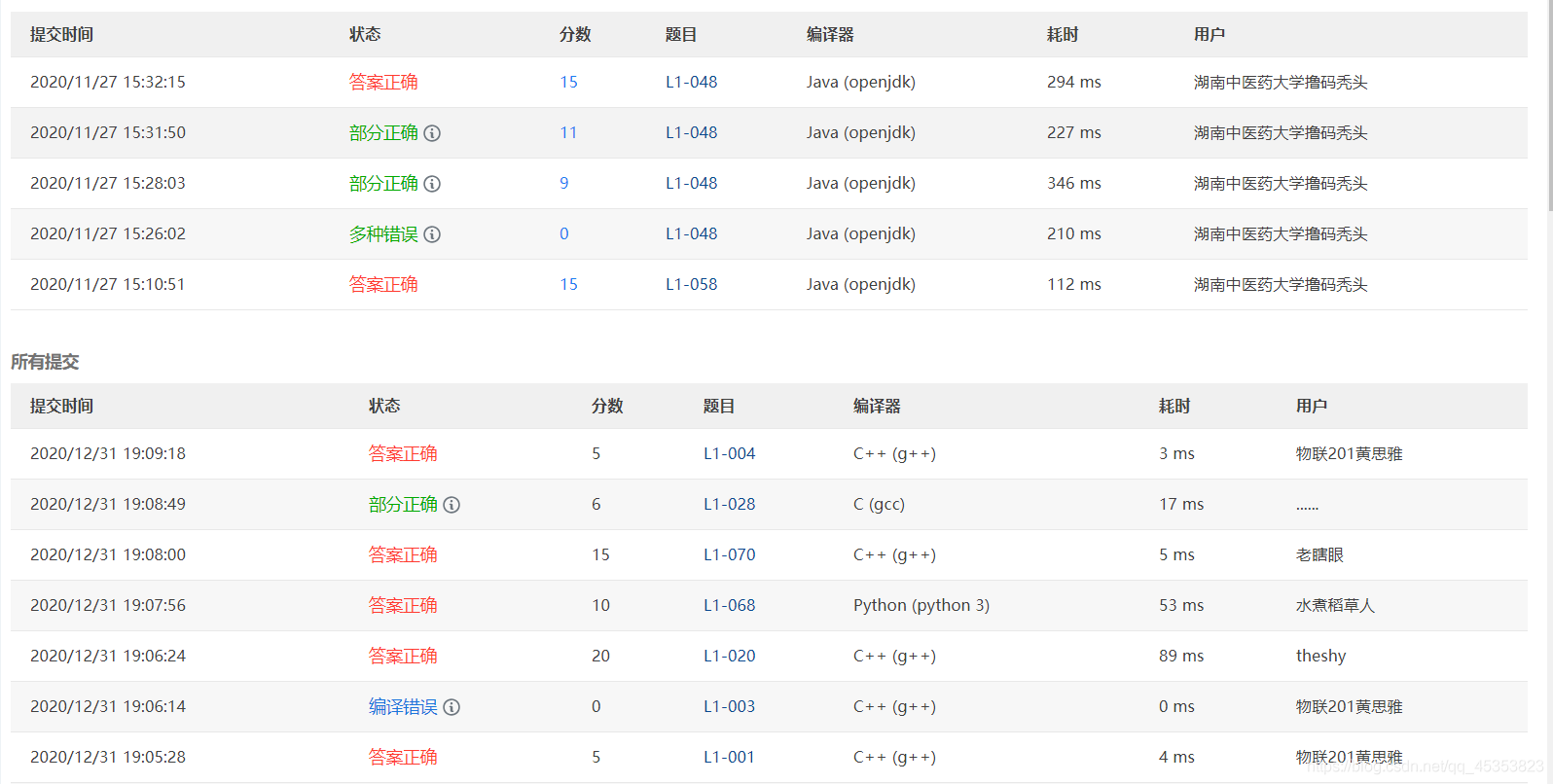
Task: Click 答案正确 status for L1-070
Action: tap(403, 554)
